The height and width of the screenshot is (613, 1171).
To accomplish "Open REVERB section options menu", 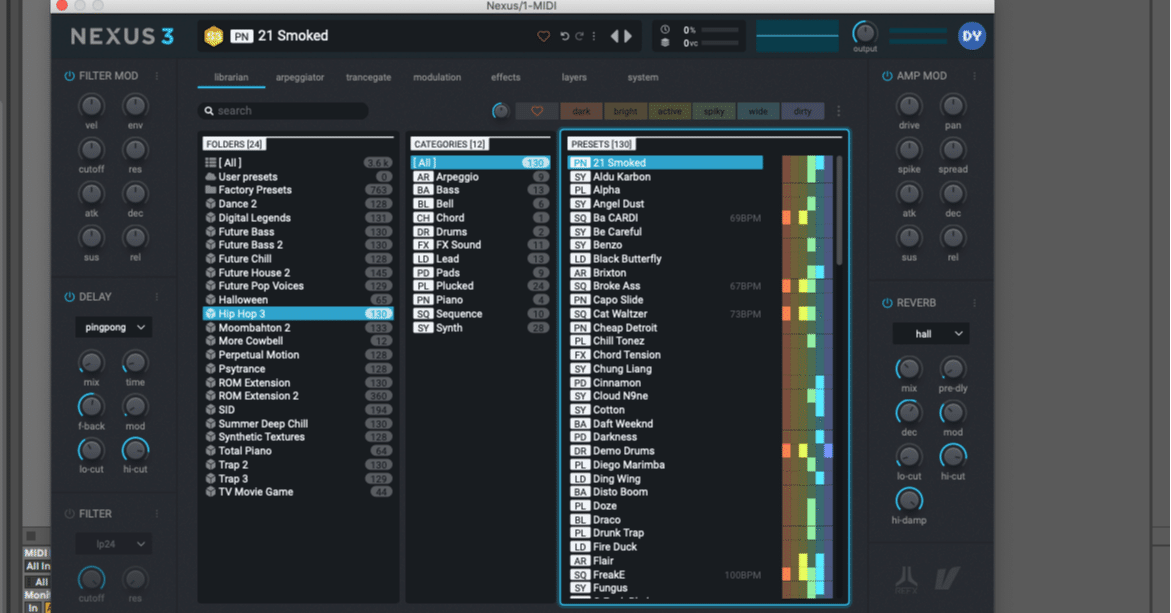I will point(975,303).
